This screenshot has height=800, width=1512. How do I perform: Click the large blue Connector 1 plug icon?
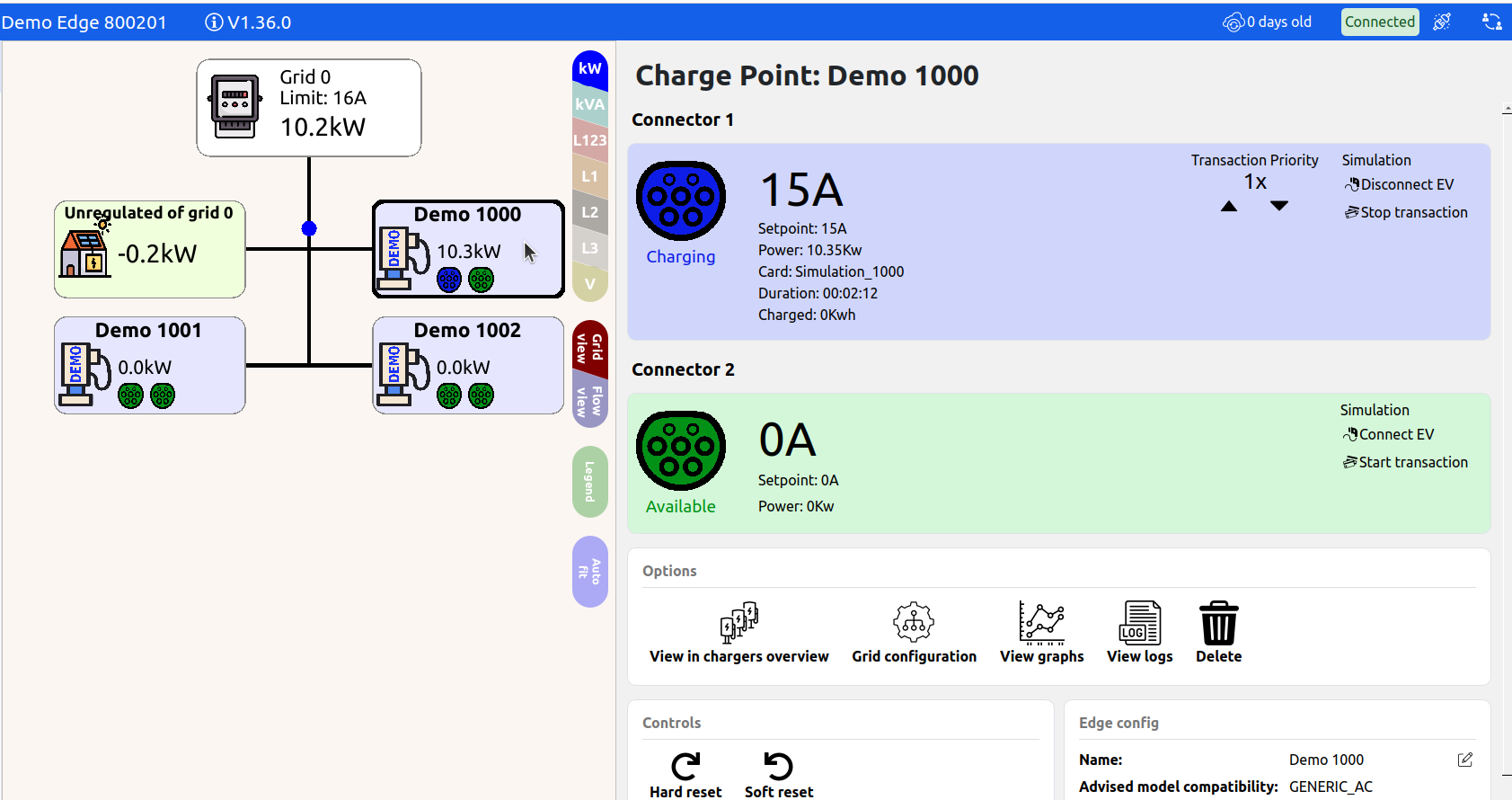[x=681, y=200]
